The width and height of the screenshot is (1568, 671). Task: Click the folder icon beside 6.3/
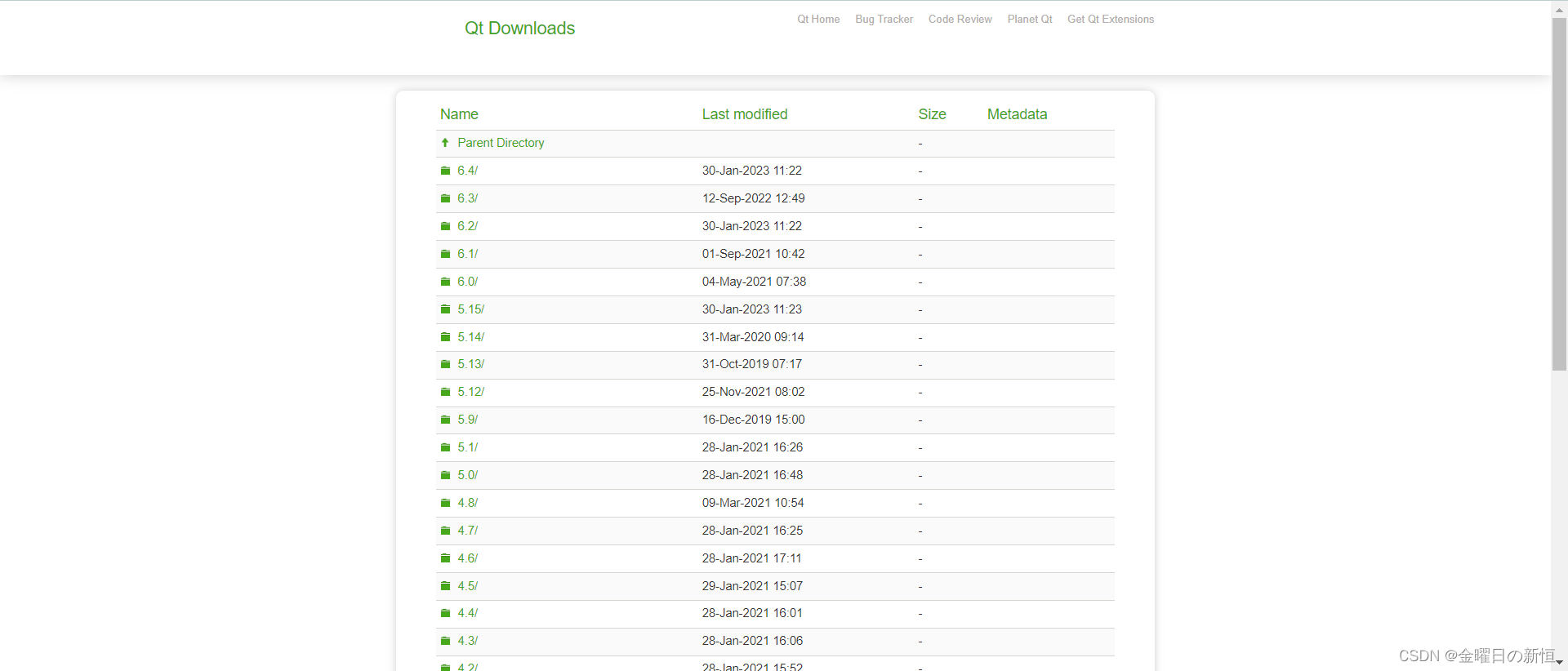pos(445,198)
